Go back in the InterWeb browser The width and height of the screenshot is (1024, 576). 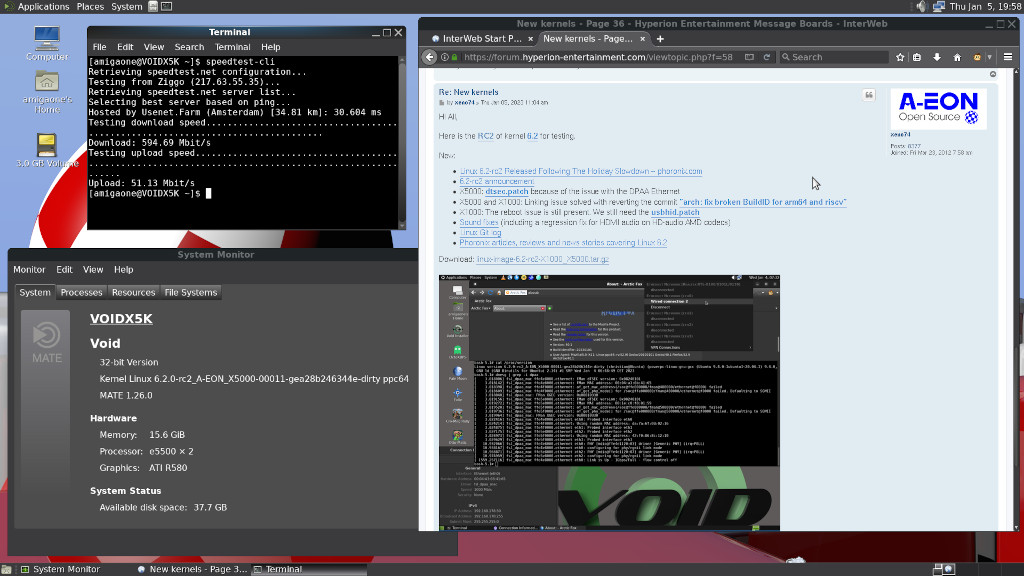click(430, 57)
